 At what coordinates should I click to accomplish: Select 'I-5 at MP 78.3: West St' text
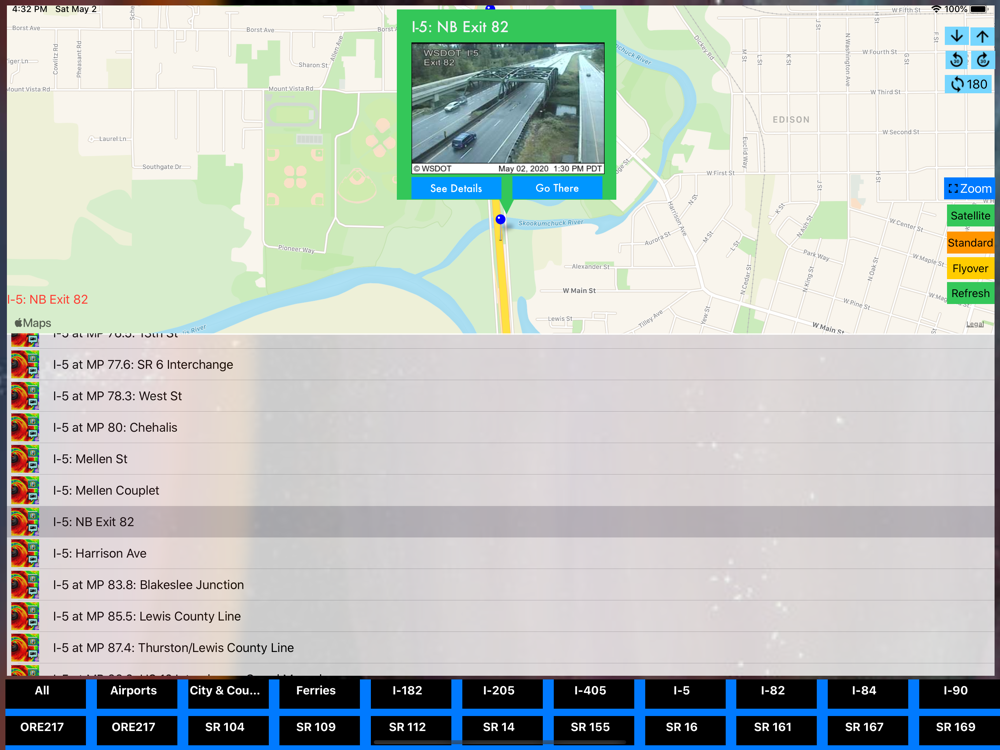(x=117, y=396)
